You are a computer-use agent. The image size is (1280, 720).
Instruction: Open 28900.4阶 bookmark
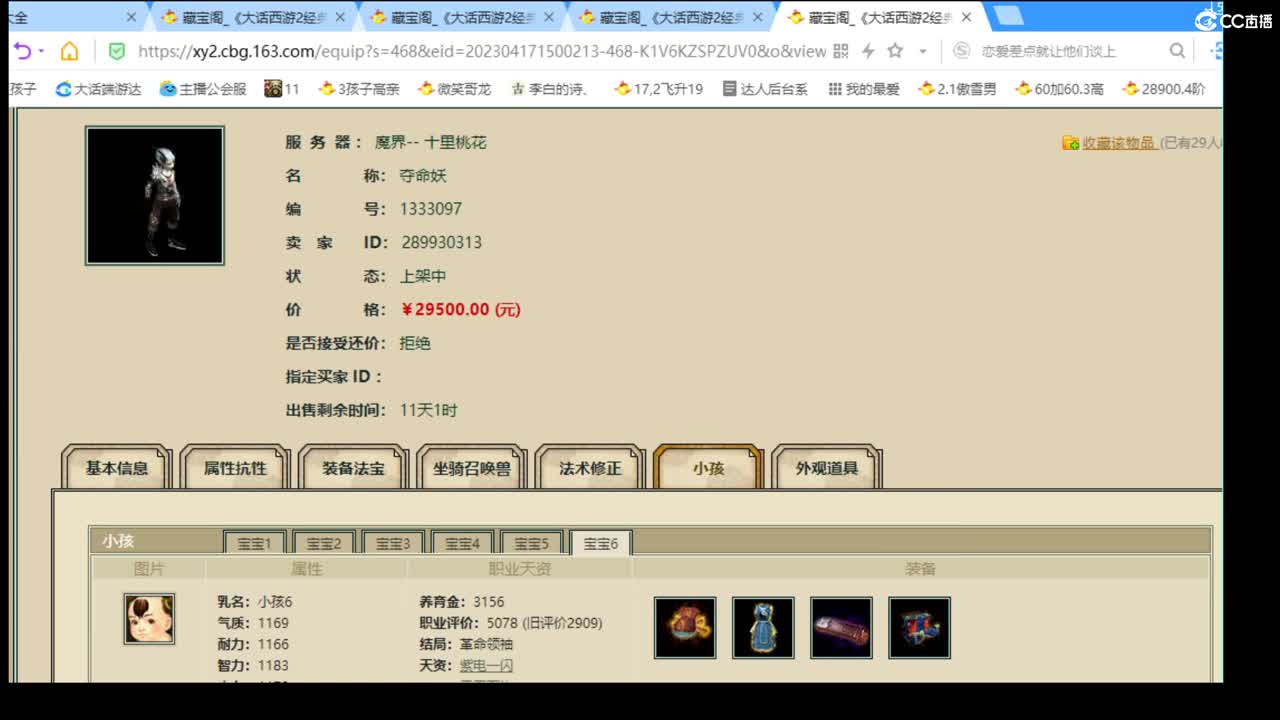[1164, 89]
